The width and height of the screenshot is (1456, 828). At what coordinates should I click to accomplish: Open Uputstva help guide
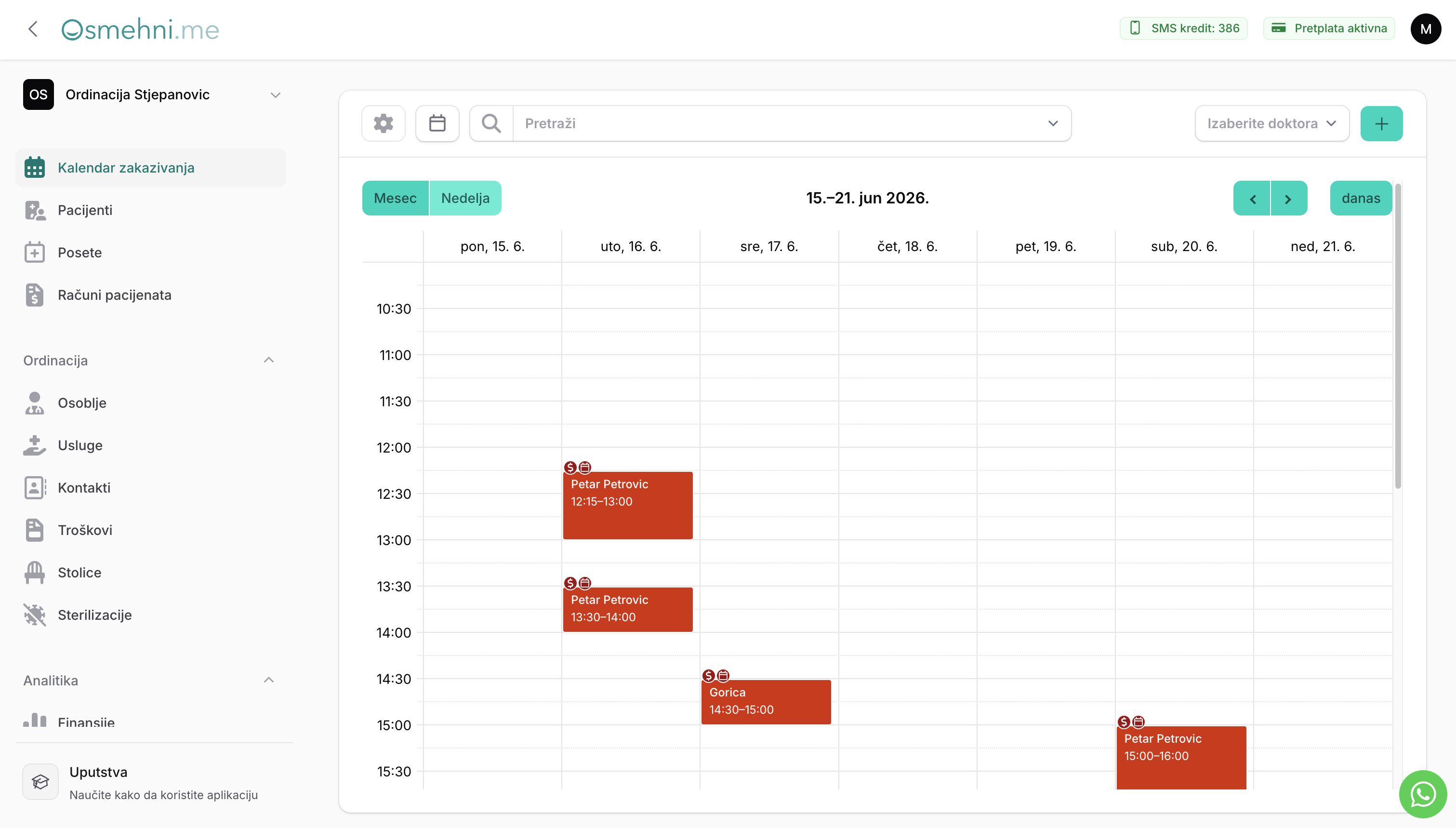(155, 782)
